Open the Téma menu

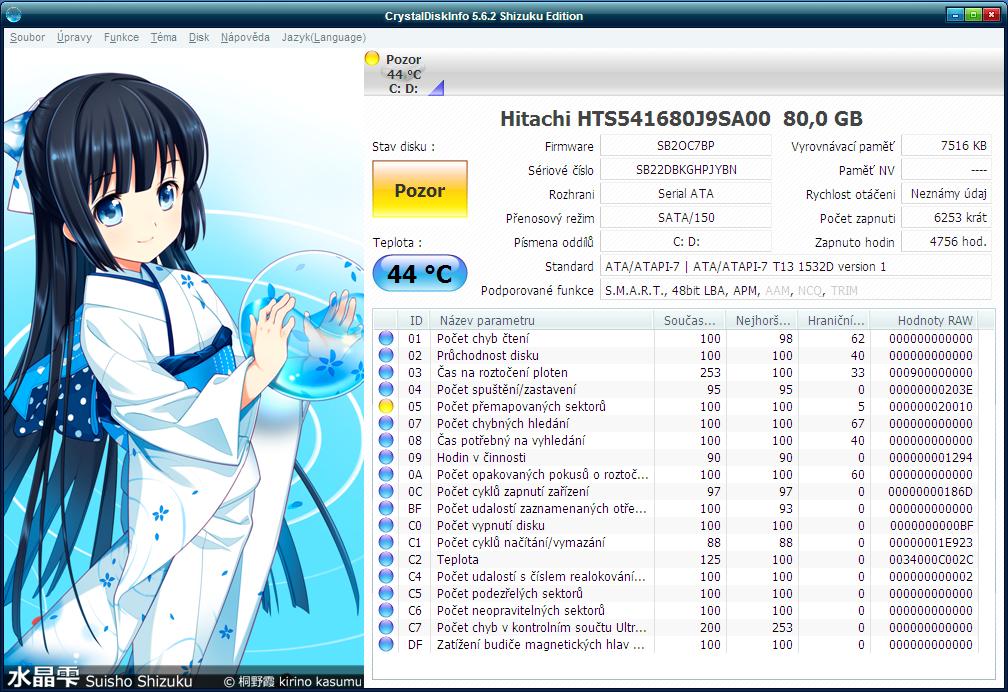pyautogui.click(x=163, y=37)
